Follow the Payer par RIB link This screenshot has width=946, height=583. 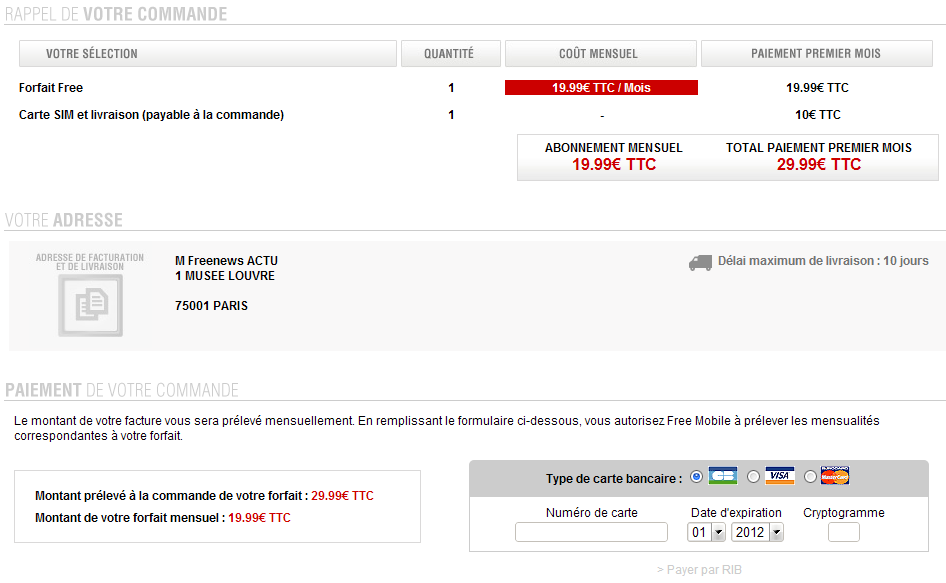coord(699,570)
